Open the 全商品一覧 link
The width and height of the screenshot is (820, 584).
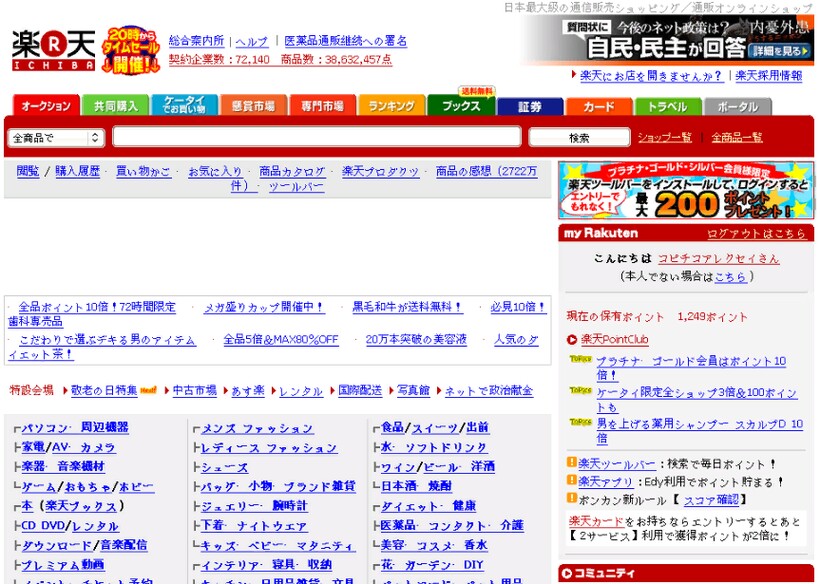(x=736, y=138)
